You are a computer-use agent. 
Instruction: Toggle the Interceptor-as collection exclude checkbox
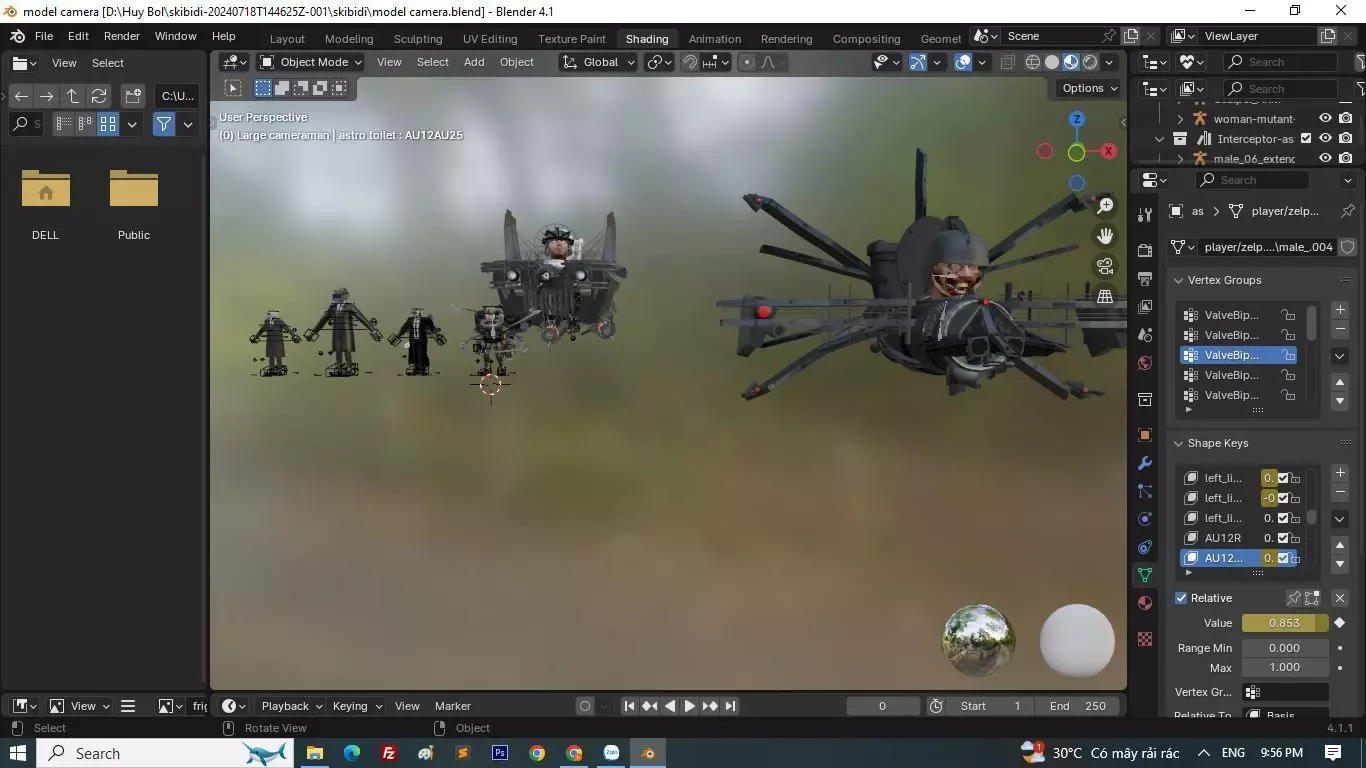[1306, 139]
